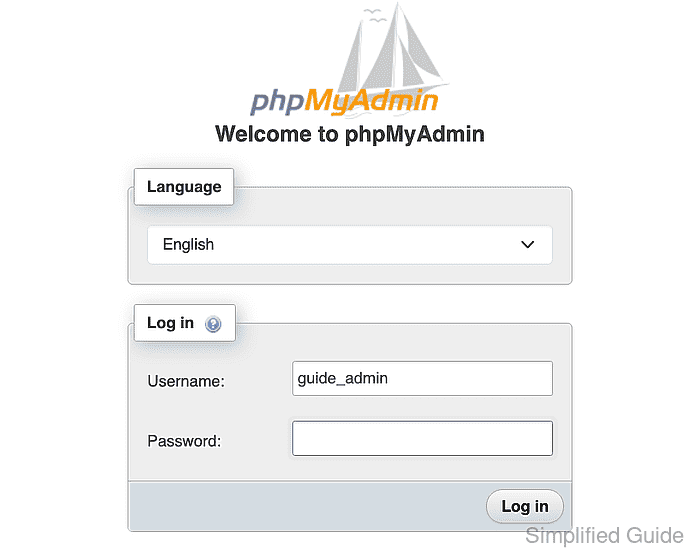Click the orange MyAdmin logo text

coord(371,100)
